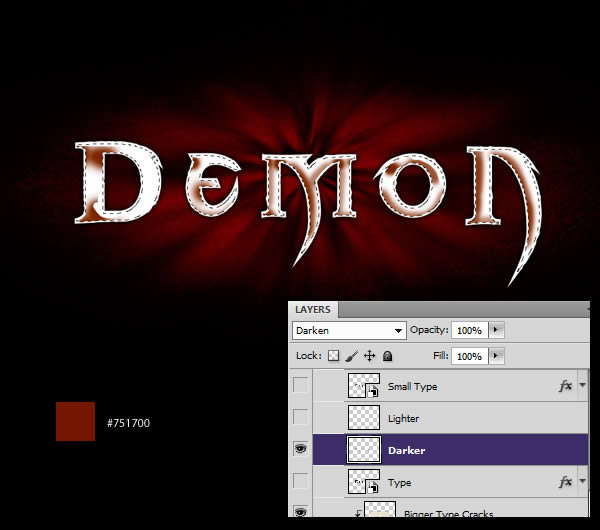Click the Lock label in Layers panel

coord(309,356)
